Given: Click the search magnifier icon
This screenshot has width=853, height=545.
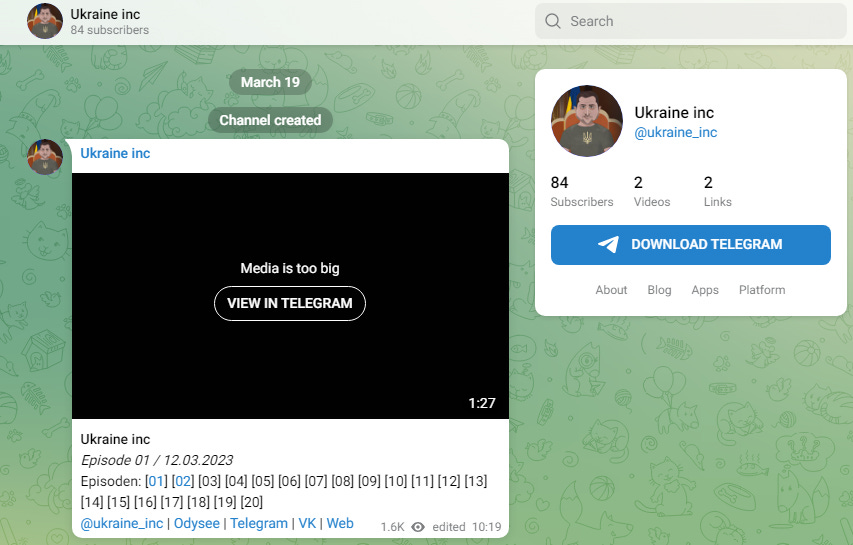Looking at the screenshot, I should [x=553, y=21].
